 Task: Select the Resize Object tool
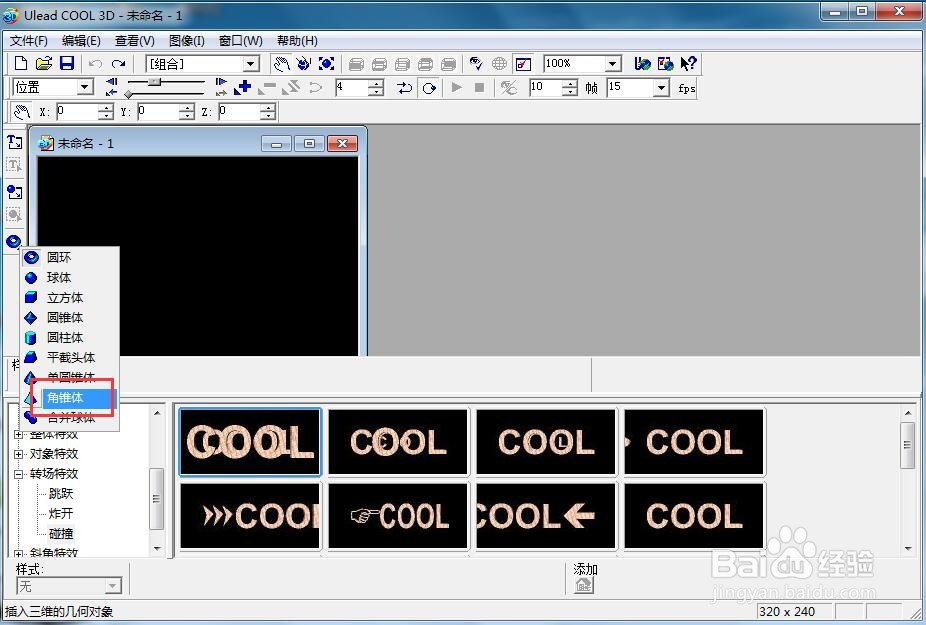[327, 63]
